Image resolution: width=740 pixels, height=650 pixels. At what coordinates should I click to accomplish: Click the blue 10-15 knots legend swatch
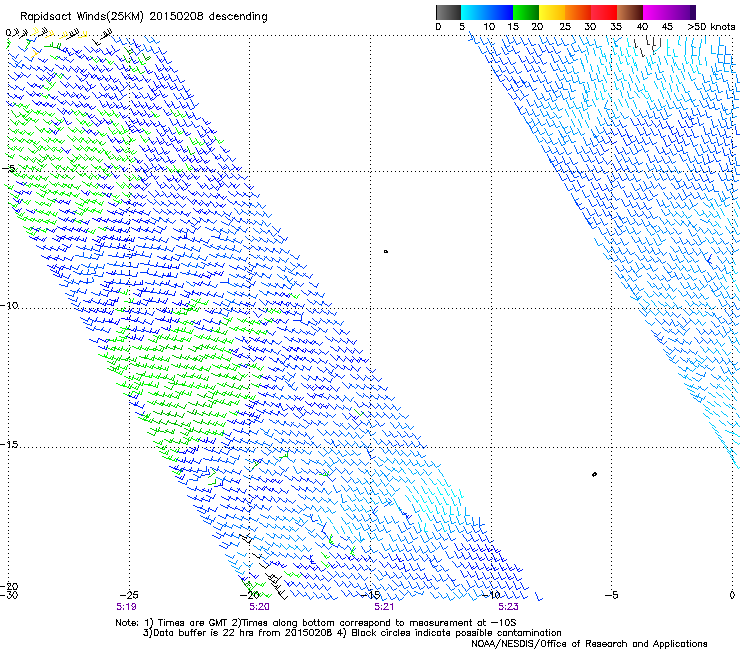pos(500,12)
